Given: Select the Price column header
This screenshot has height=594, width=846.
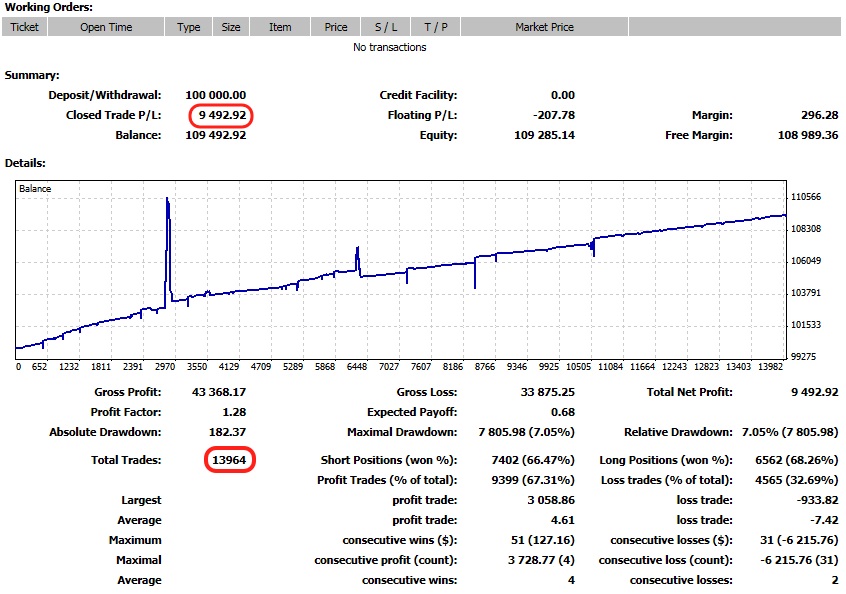Looking at the screenshot, I should 336,27.
